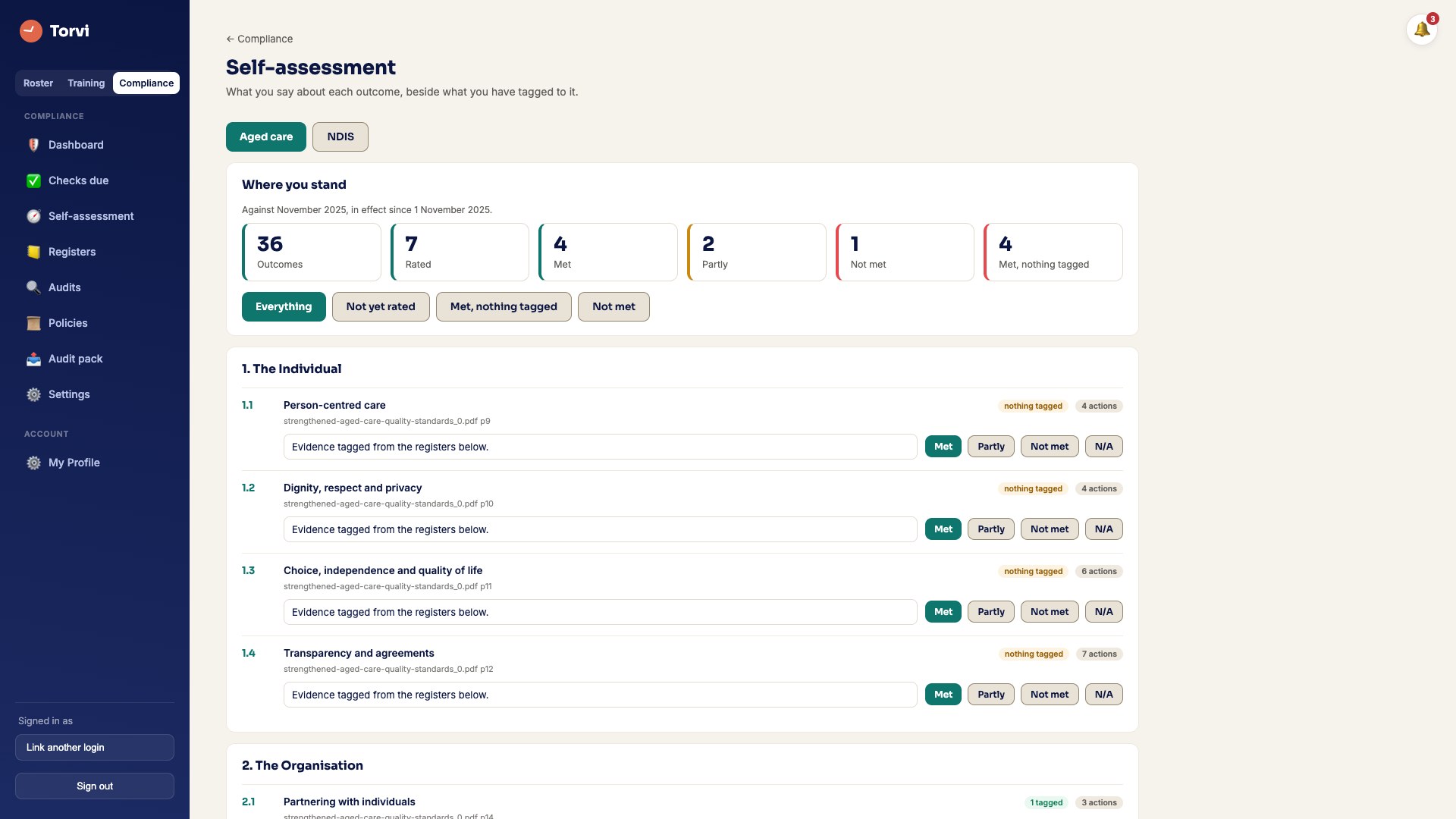Edit the Choice, independence evidence field
This screenshot has width=1456, height=819.
click(601, 612)
